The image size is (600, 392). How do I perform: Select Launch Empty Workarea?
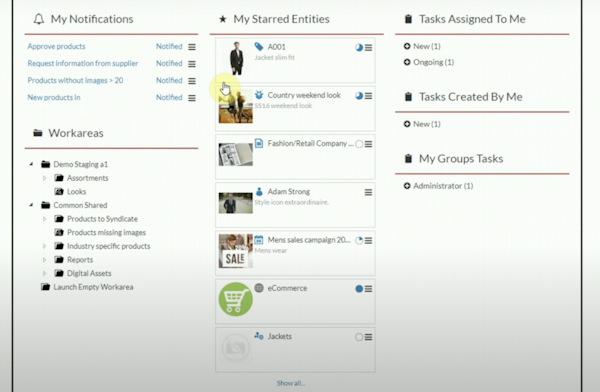93,287
